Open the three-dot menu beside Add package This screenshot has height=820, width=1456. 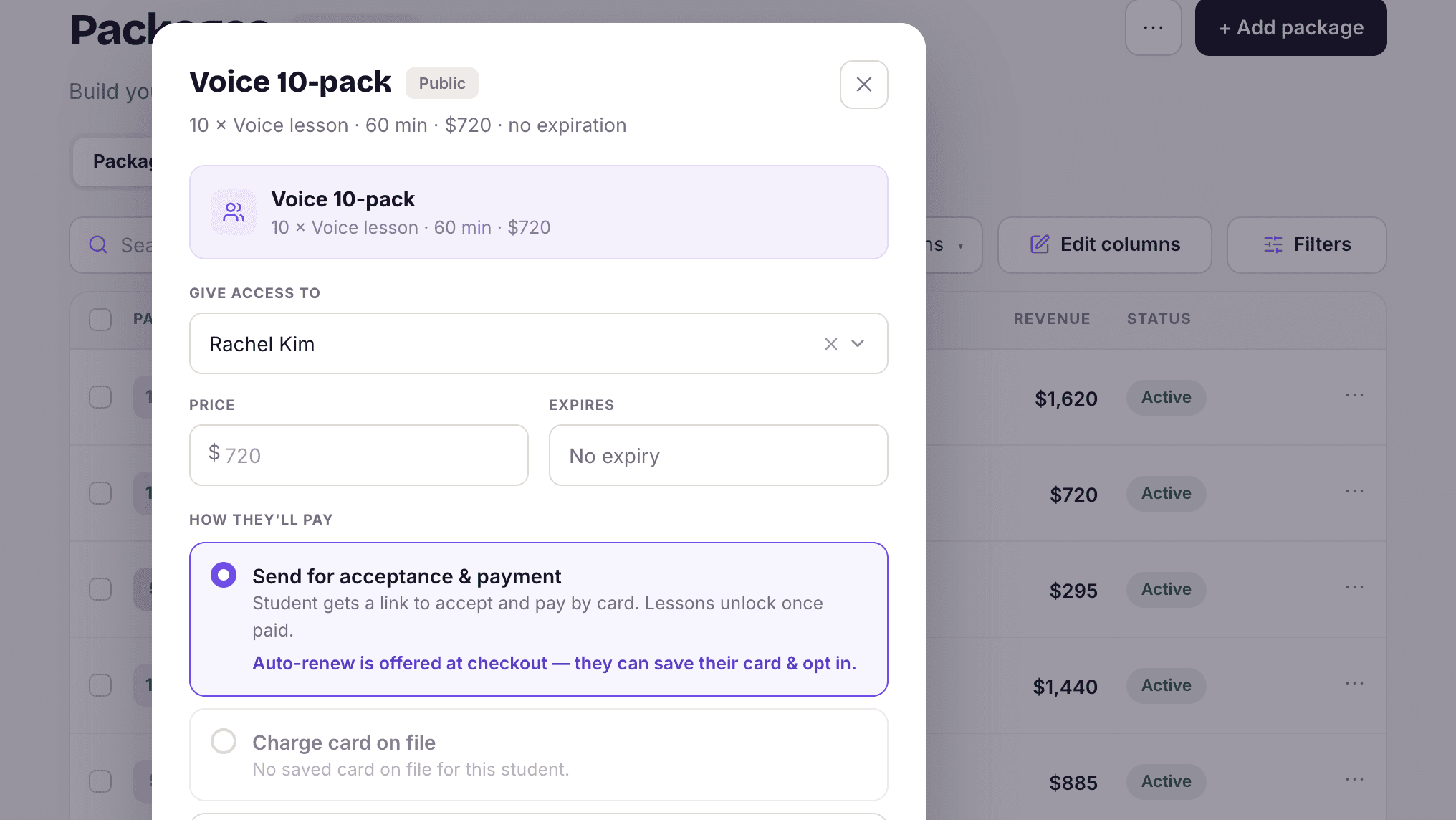tap(1153, 27)
